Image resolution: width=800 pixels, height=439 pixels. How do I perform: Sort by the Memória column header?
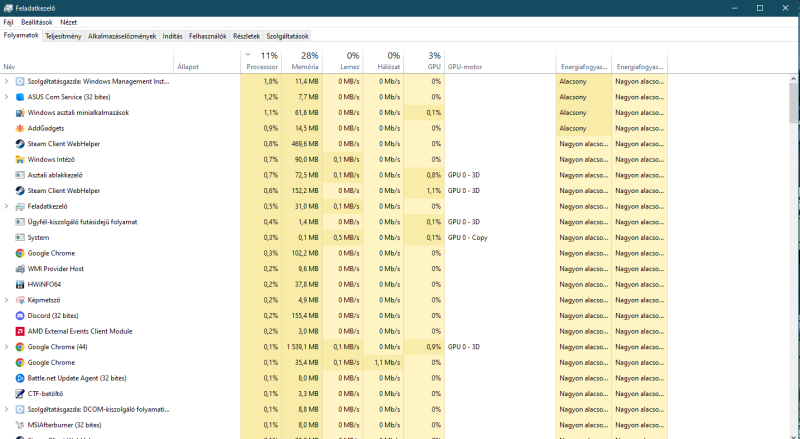point(302,61)
